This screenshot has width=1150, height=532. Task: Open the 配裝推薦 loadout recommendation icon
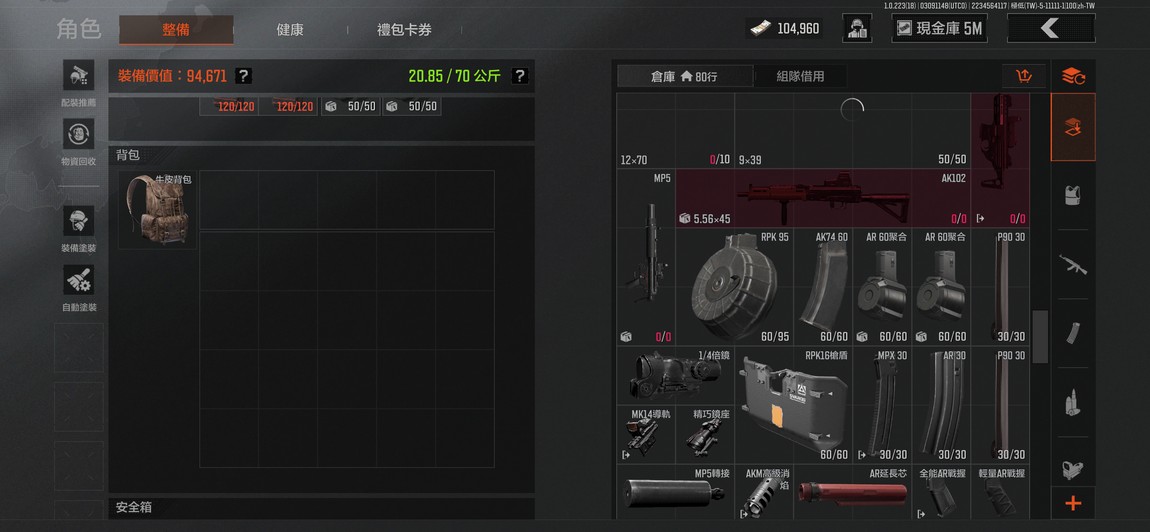[x=78, y=78]
